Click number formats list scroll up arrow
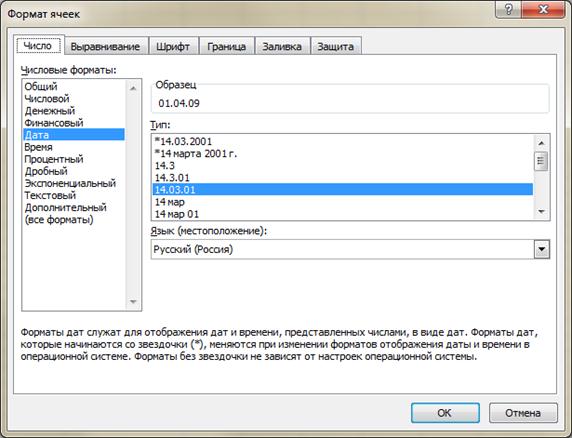Image resolution: width=572 pixels, height=438 pixels. pos(133,89)
